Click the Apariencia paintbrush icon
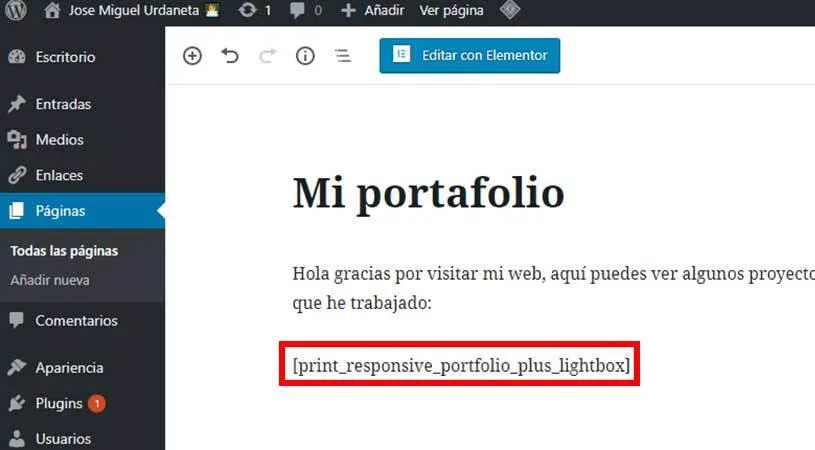Viewport: 815px width, 450px height. click(x=17, y=367)
